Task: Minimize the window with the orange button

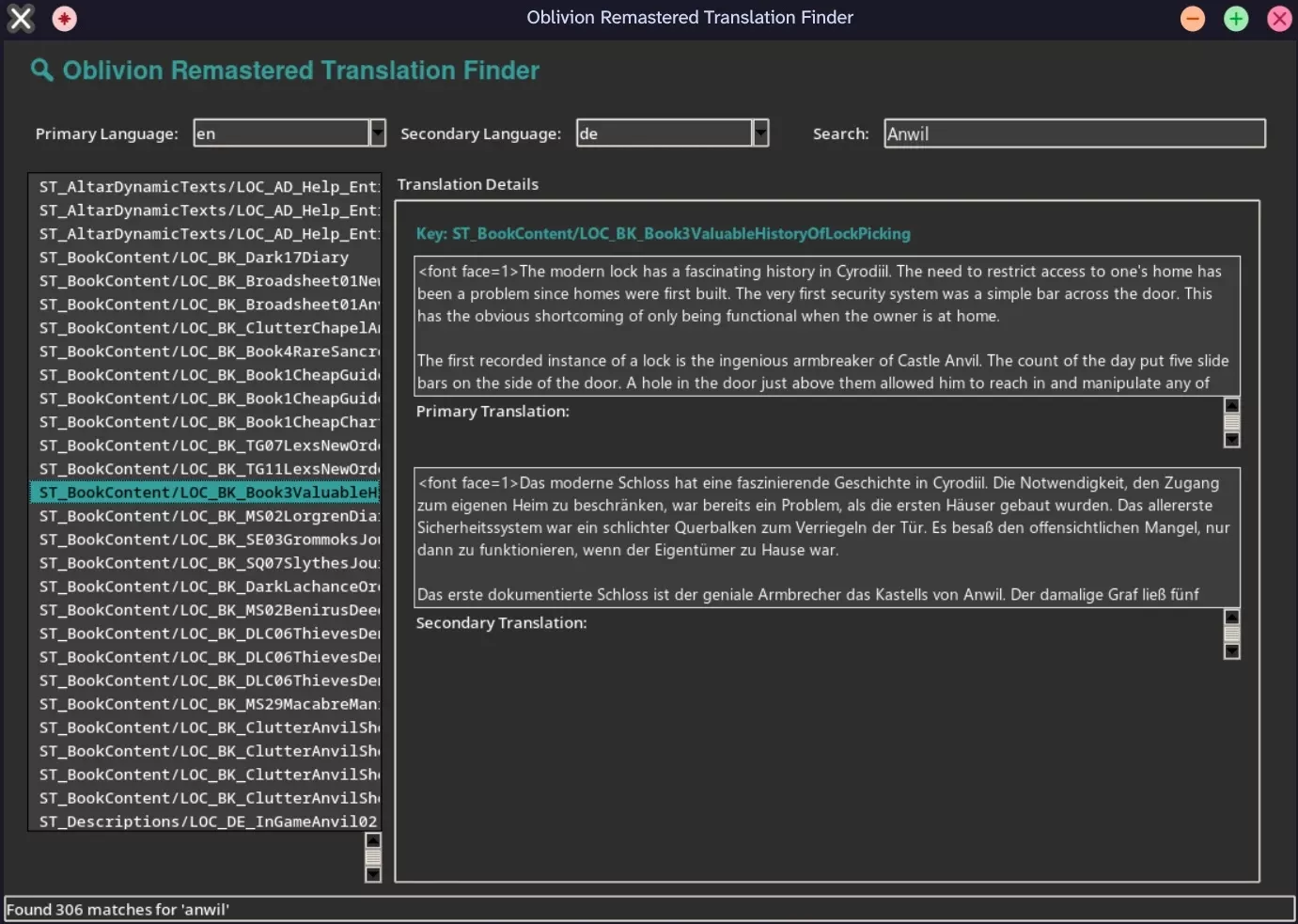Action: point(1193,18)
